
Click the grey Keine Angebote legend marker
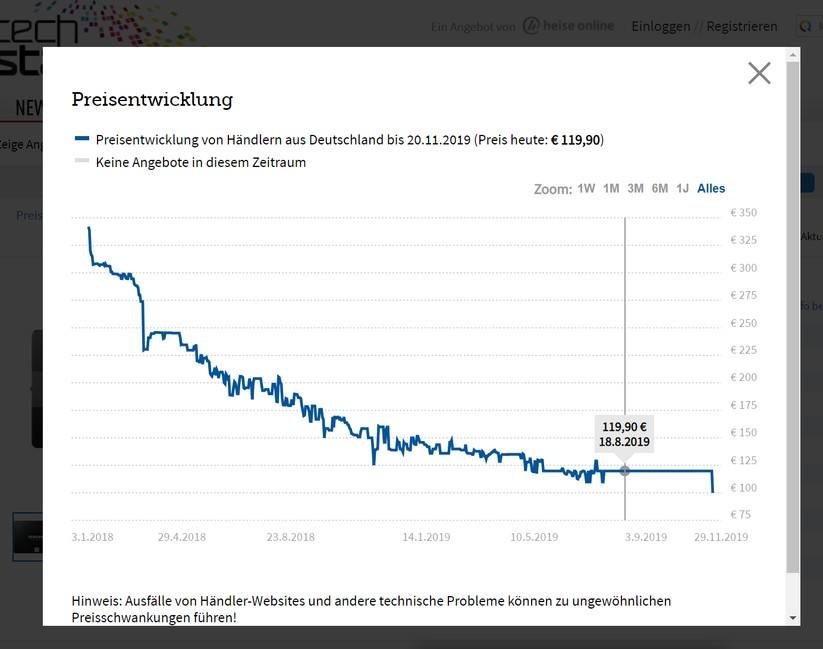coord(82,162)
